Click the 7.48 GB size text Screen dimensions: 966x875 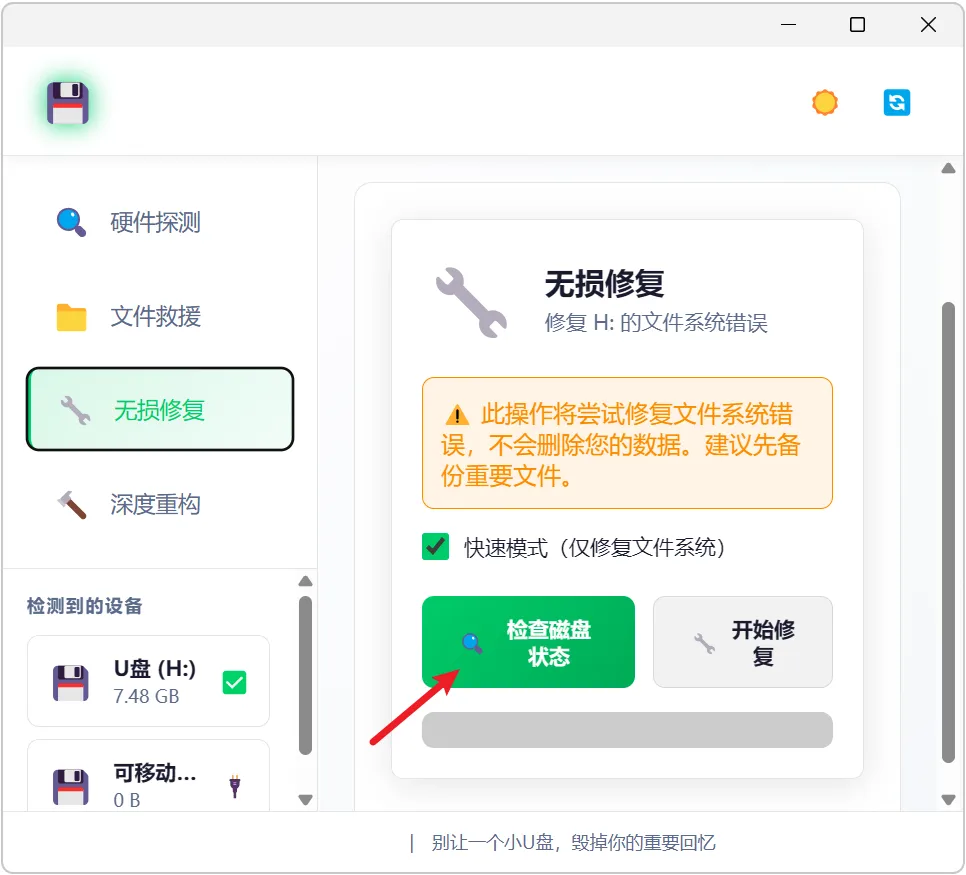pyautogui.click(x=146, y=696)
